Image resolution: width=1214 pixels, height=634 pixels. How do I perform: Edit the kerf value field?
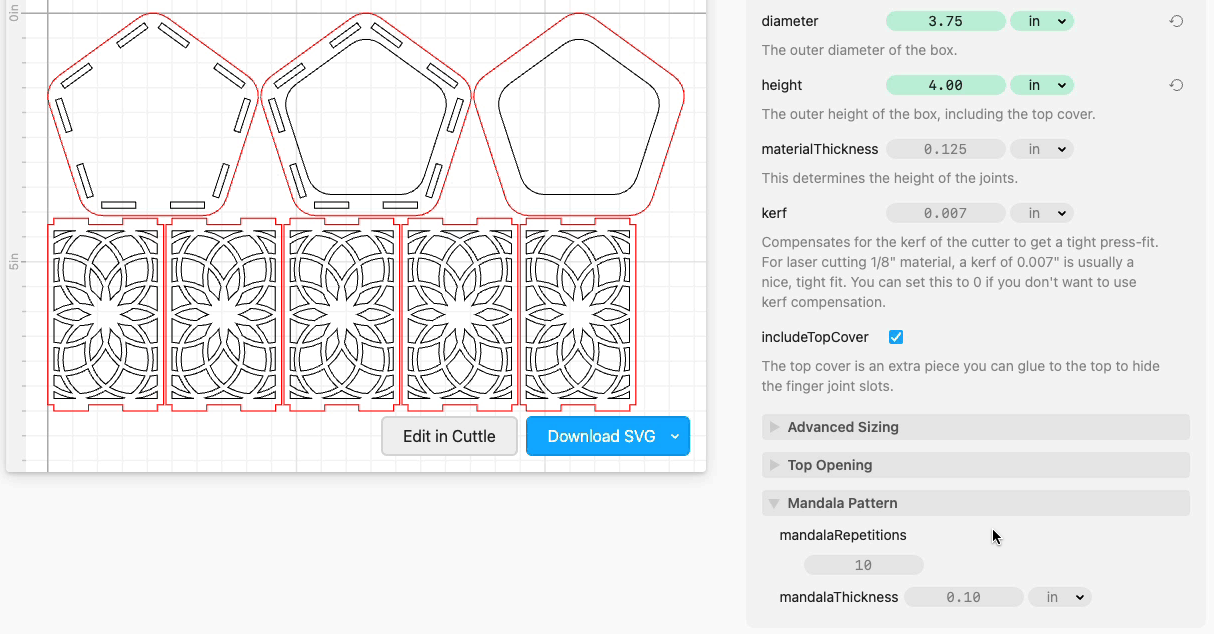(946, 212)
